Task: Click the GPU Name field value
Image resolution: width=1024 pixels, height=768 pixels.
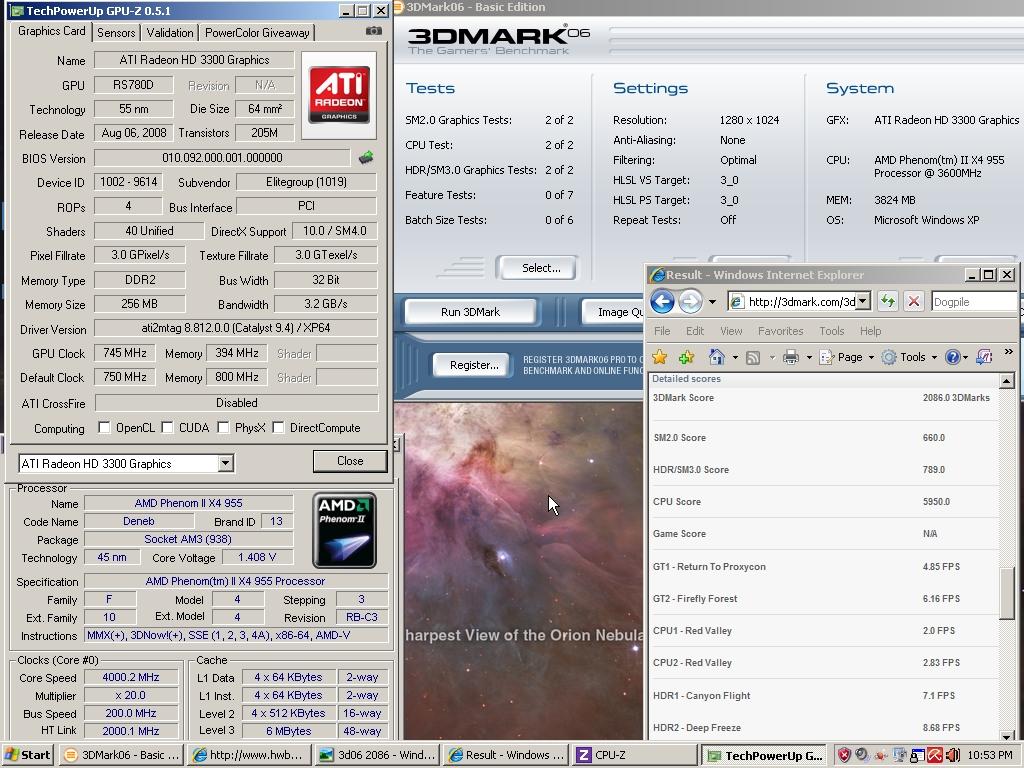Action: click(x=194, y=59)
